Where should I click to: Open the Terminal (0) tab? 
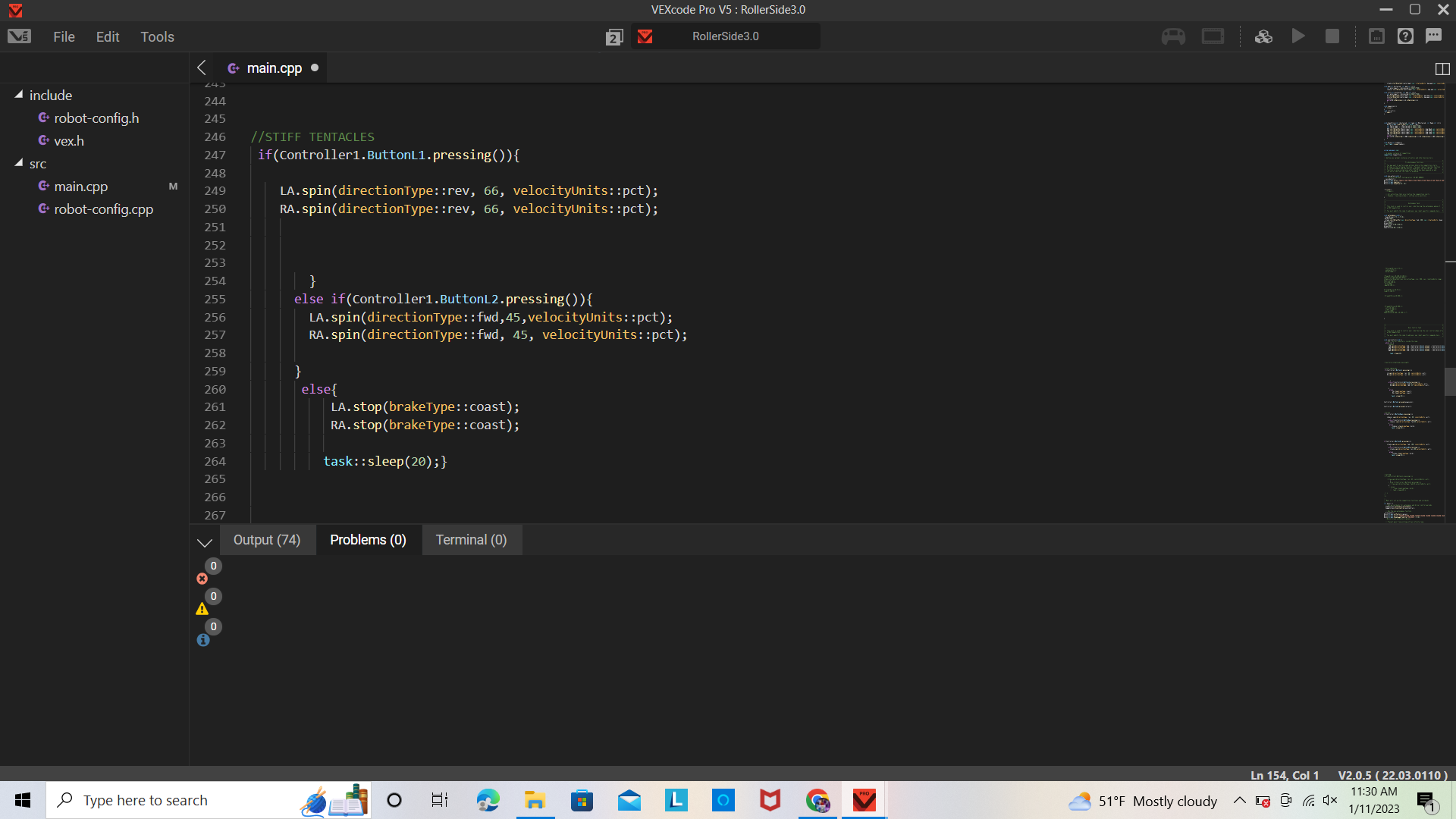click(x=471, y=540)
